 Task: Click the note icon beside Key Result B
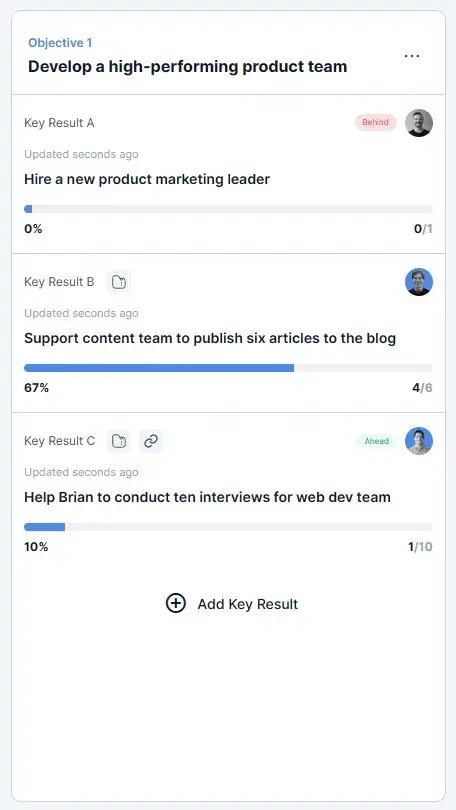tap(119, 282)
